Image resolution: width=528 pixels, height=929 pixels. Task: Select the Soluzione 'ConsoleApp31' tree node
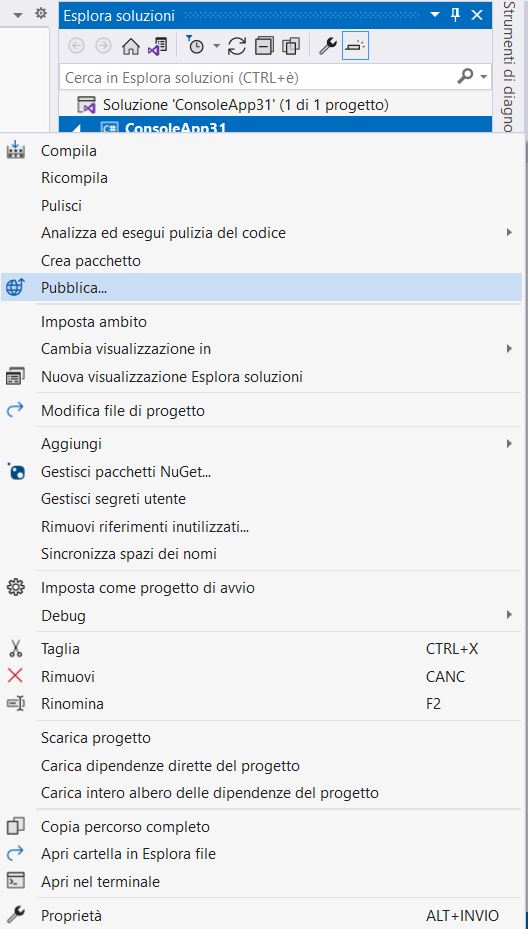pos(245,105)
